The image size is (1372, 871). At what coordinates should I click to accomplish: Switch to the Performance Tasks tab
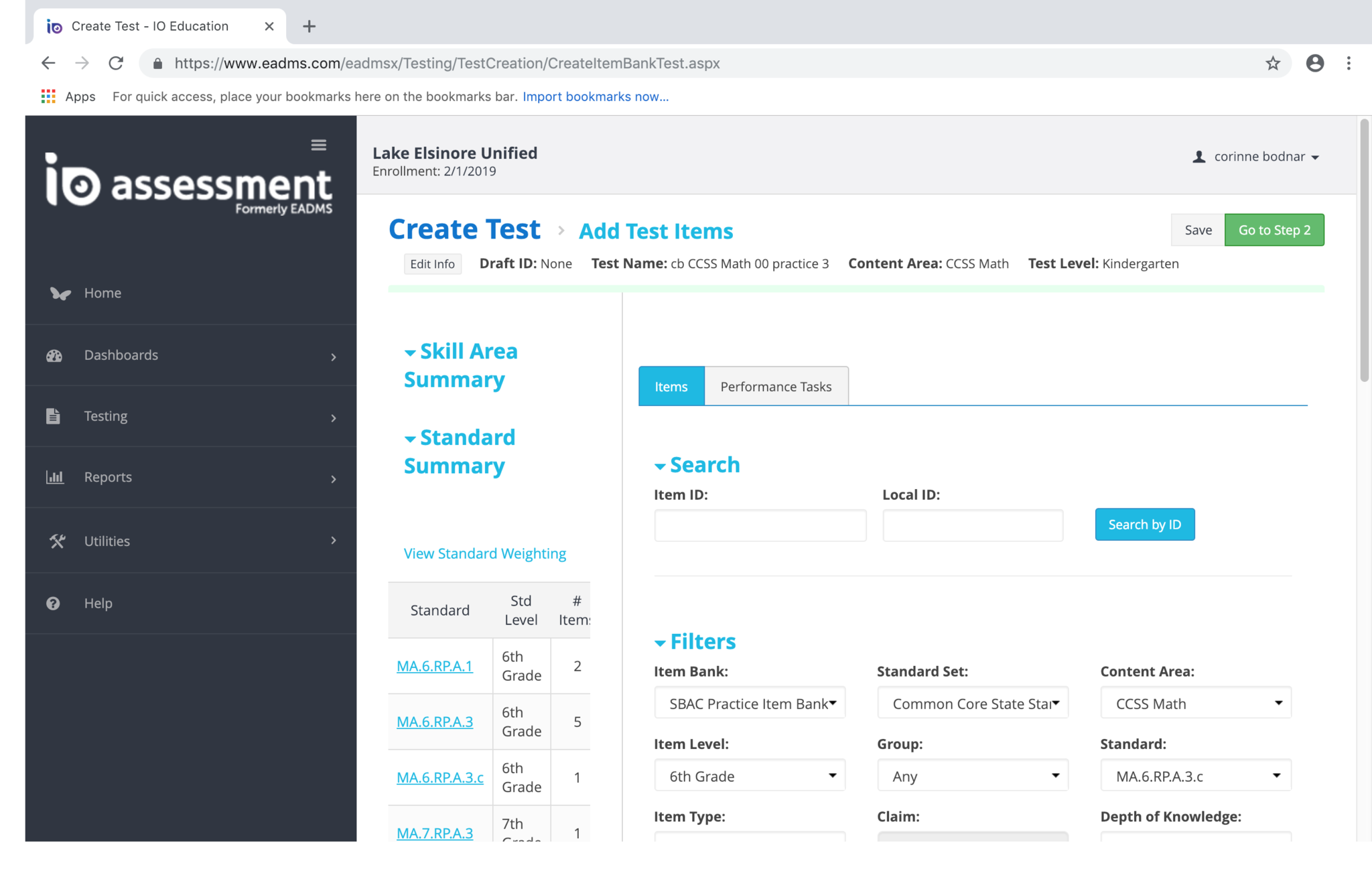776,387
